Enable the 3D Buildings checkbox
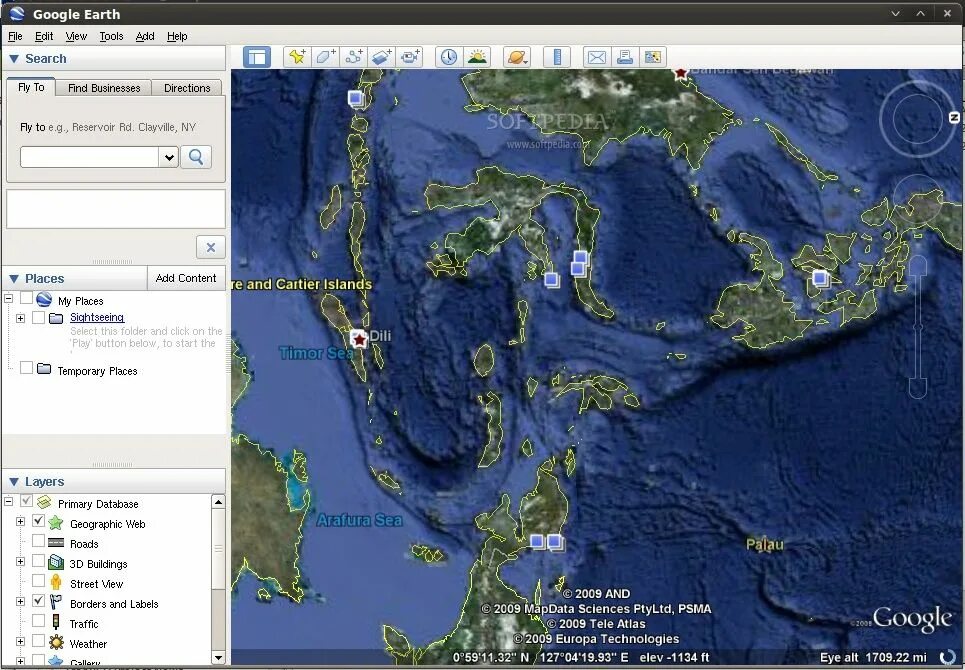The image size is (965, 670). click(x=38, y=561)
